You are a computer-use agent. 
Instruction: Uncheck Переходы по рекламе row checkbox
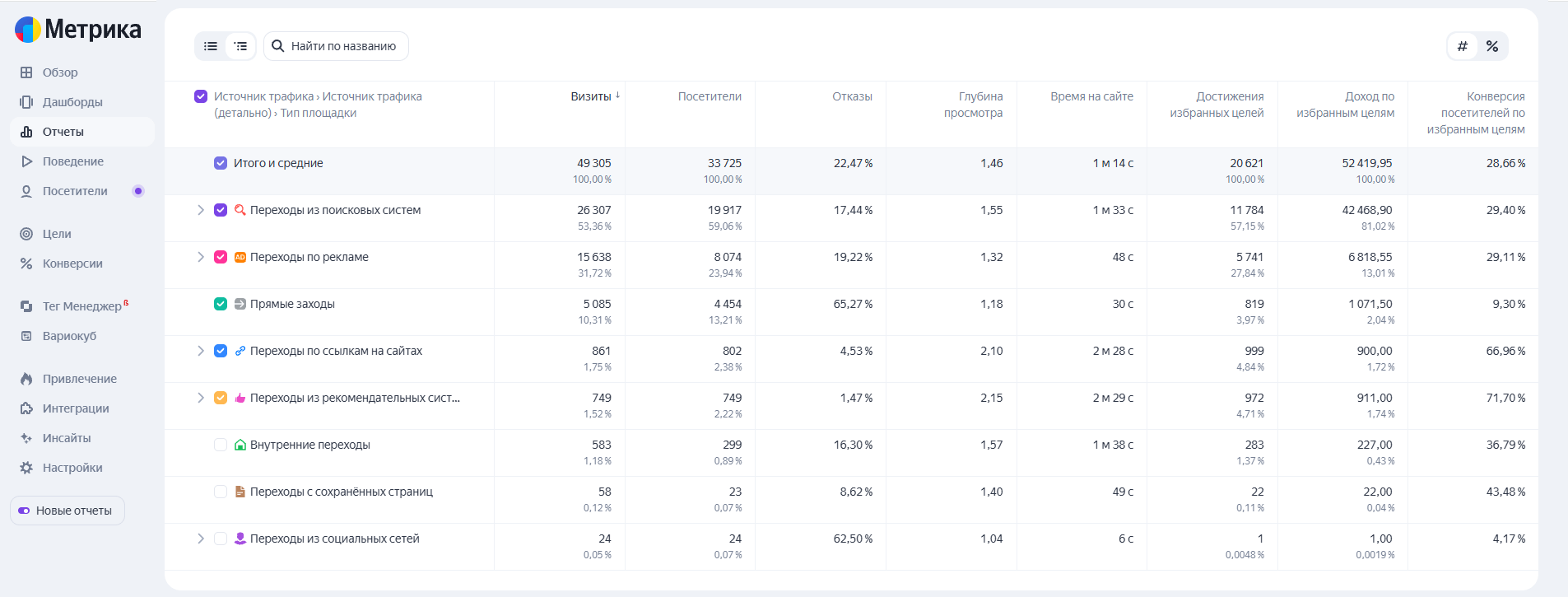tap(221, 257)
